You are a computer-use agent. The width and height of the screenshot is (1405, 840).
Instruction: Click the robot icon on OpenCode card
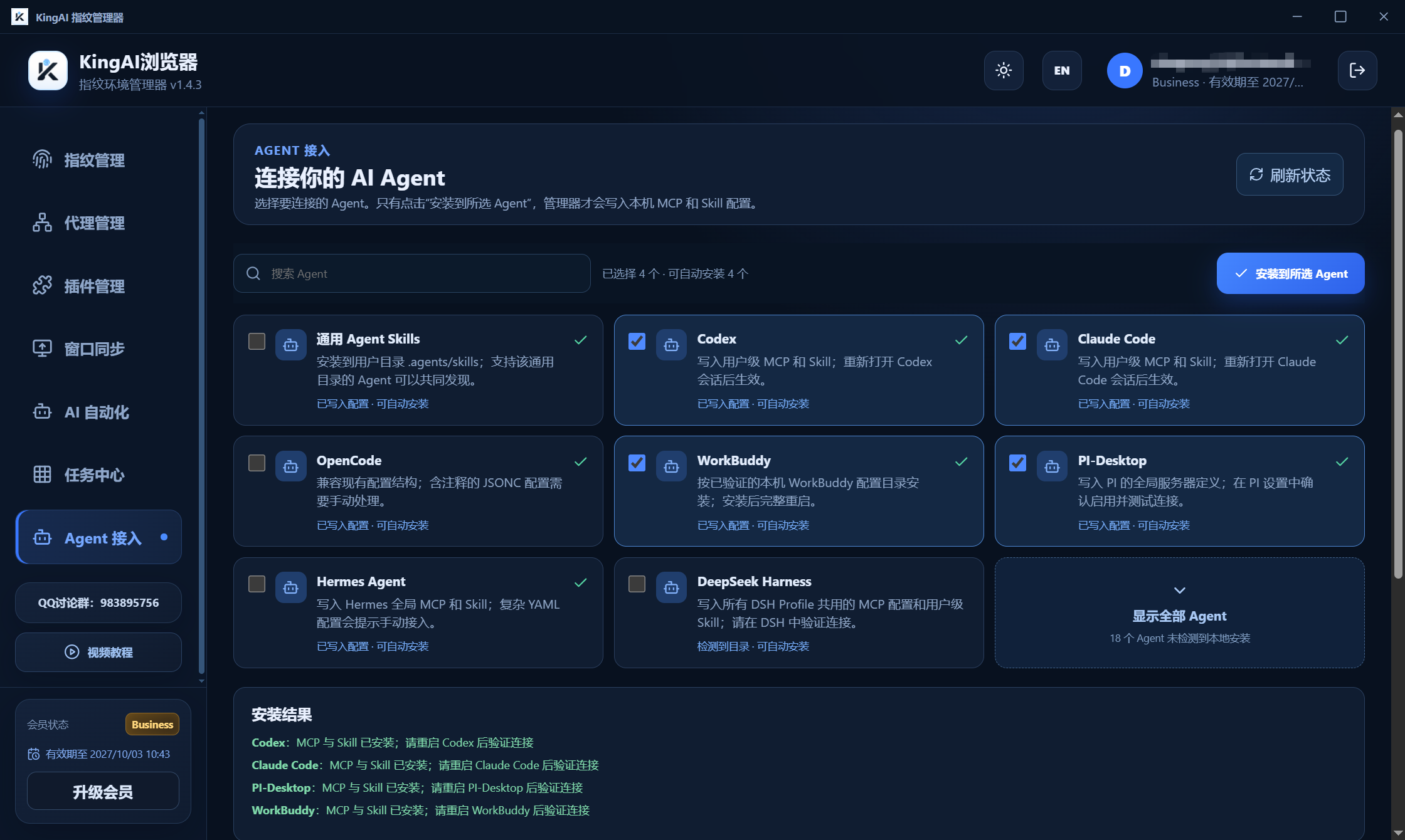pos(290,466)
